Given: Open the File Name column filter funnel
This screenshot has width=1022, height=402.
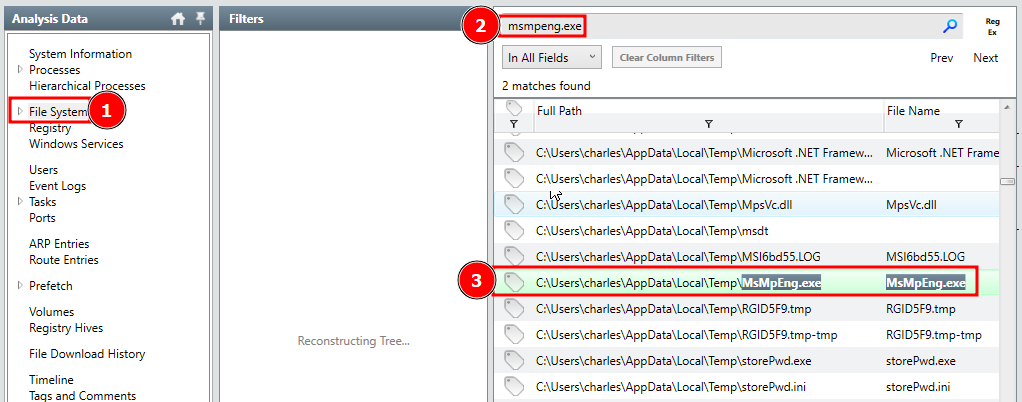Looking at the screenshot, I should point(958,125).
